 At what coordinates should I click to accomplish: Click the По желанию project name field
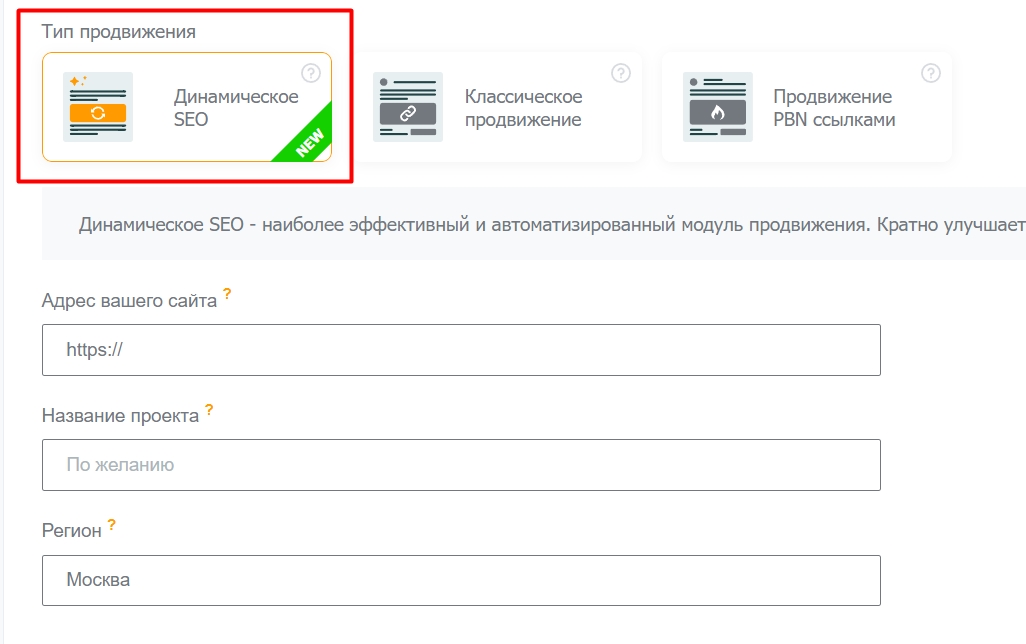460,464
